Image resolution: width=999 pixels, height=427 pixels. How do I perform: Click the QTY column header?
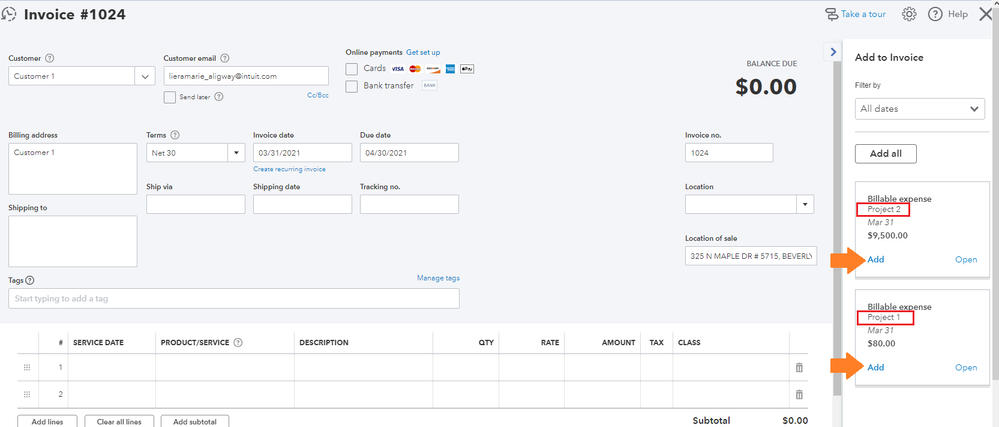(x=486, y=342)
